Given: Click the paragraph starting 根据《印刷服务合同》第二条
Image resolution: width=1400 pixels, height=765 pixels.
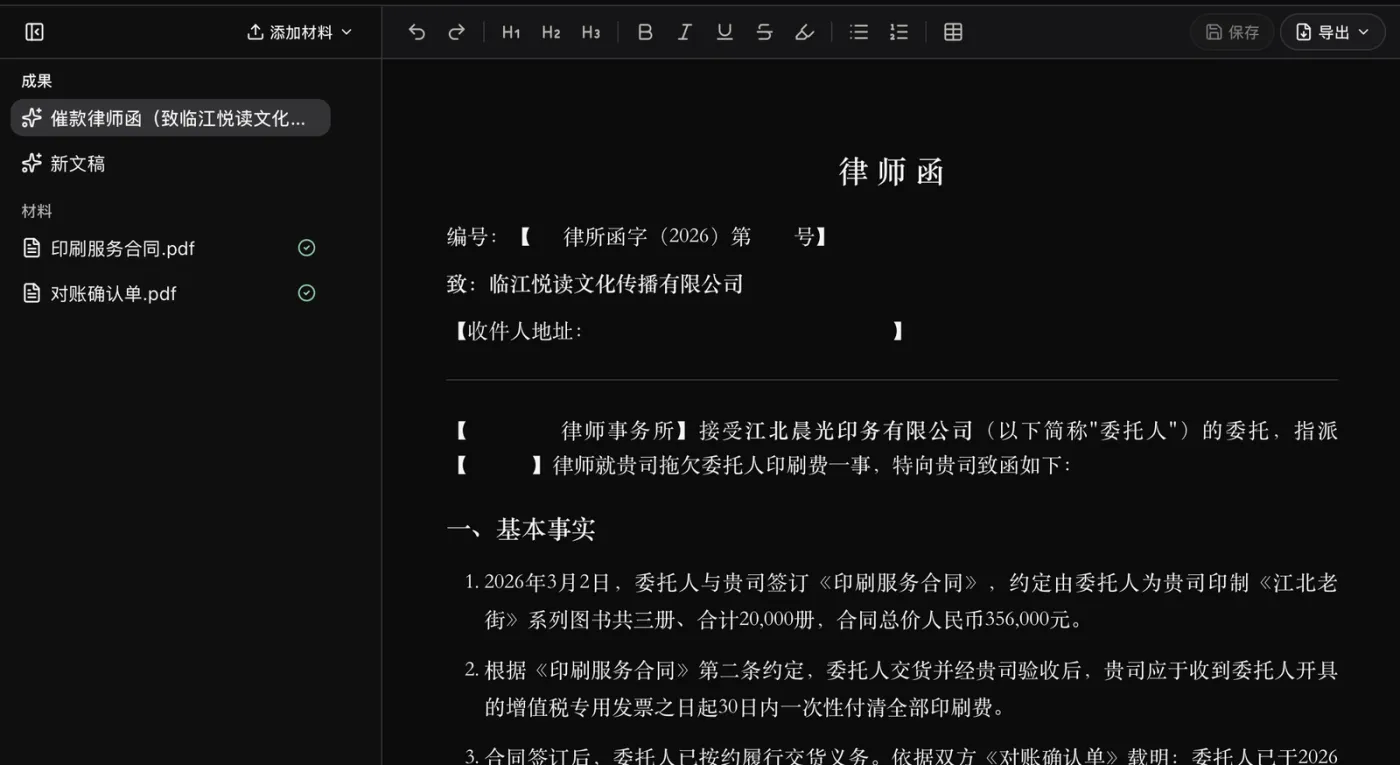Looking at the screenshot, I should (910, 689).
